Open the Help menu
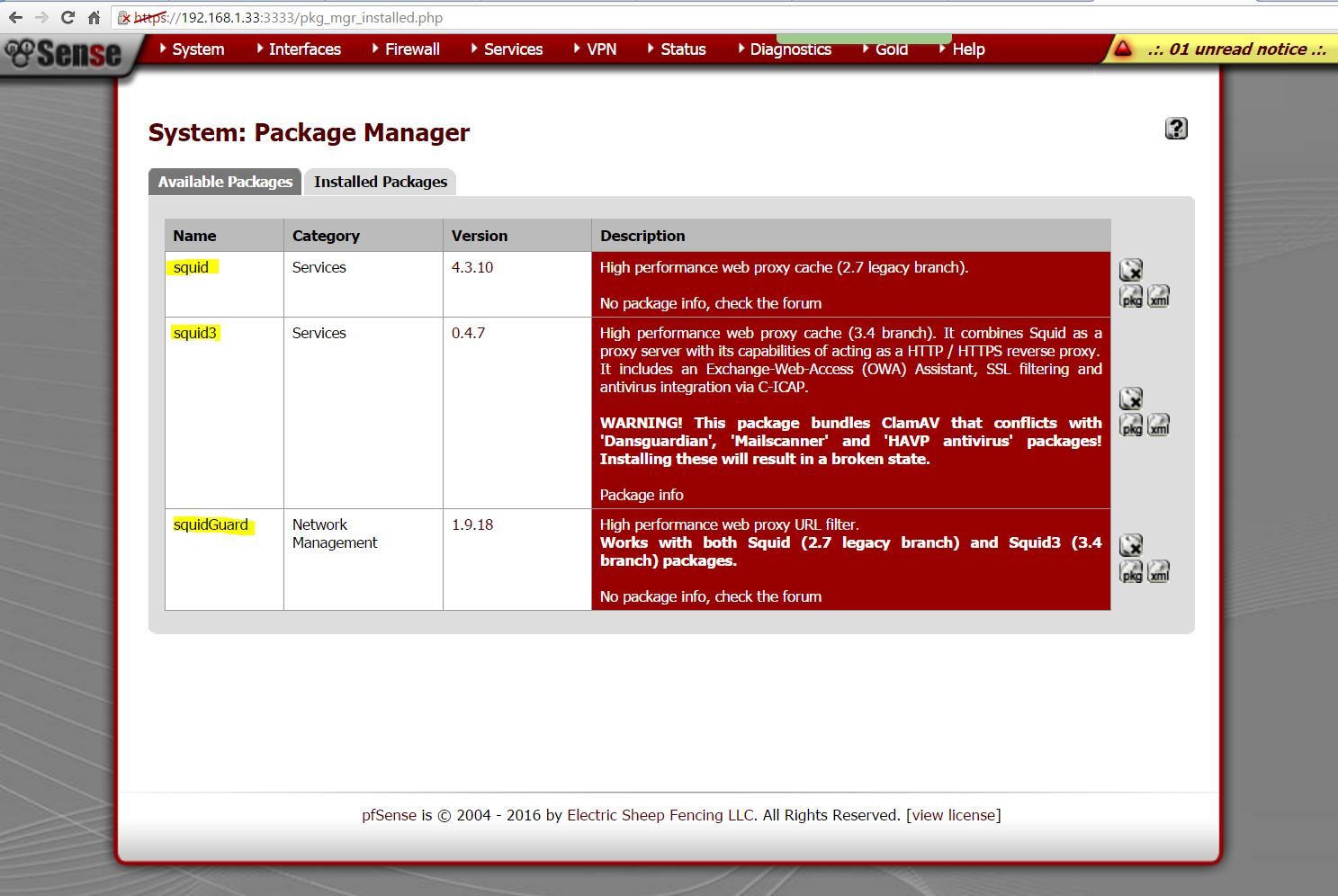 (968, 49)
